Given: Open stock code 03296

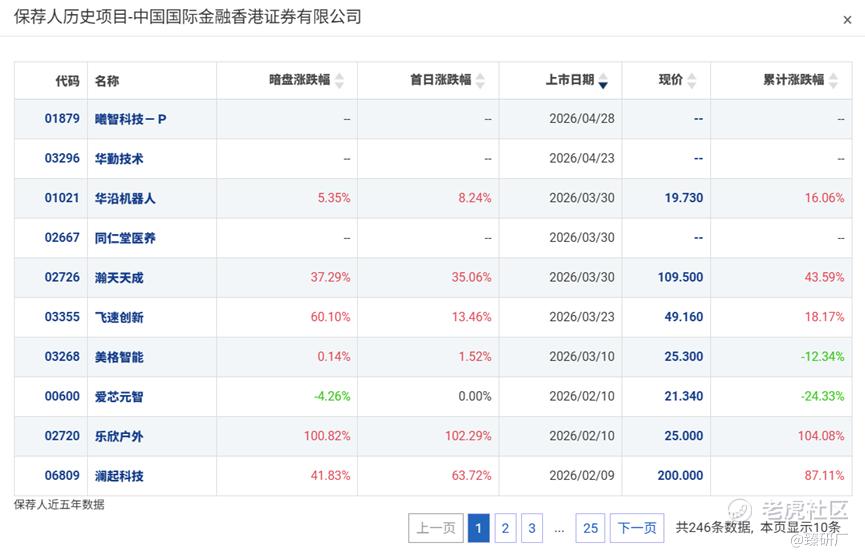Looking at the screenshot, I should [62, 158].
